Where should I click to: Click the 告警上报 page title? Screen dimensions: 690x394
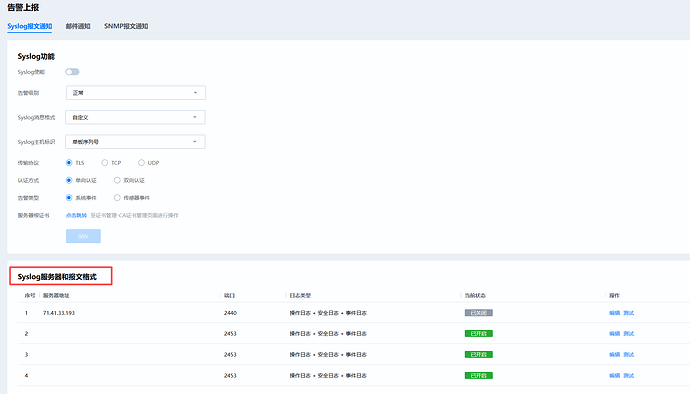23,7
